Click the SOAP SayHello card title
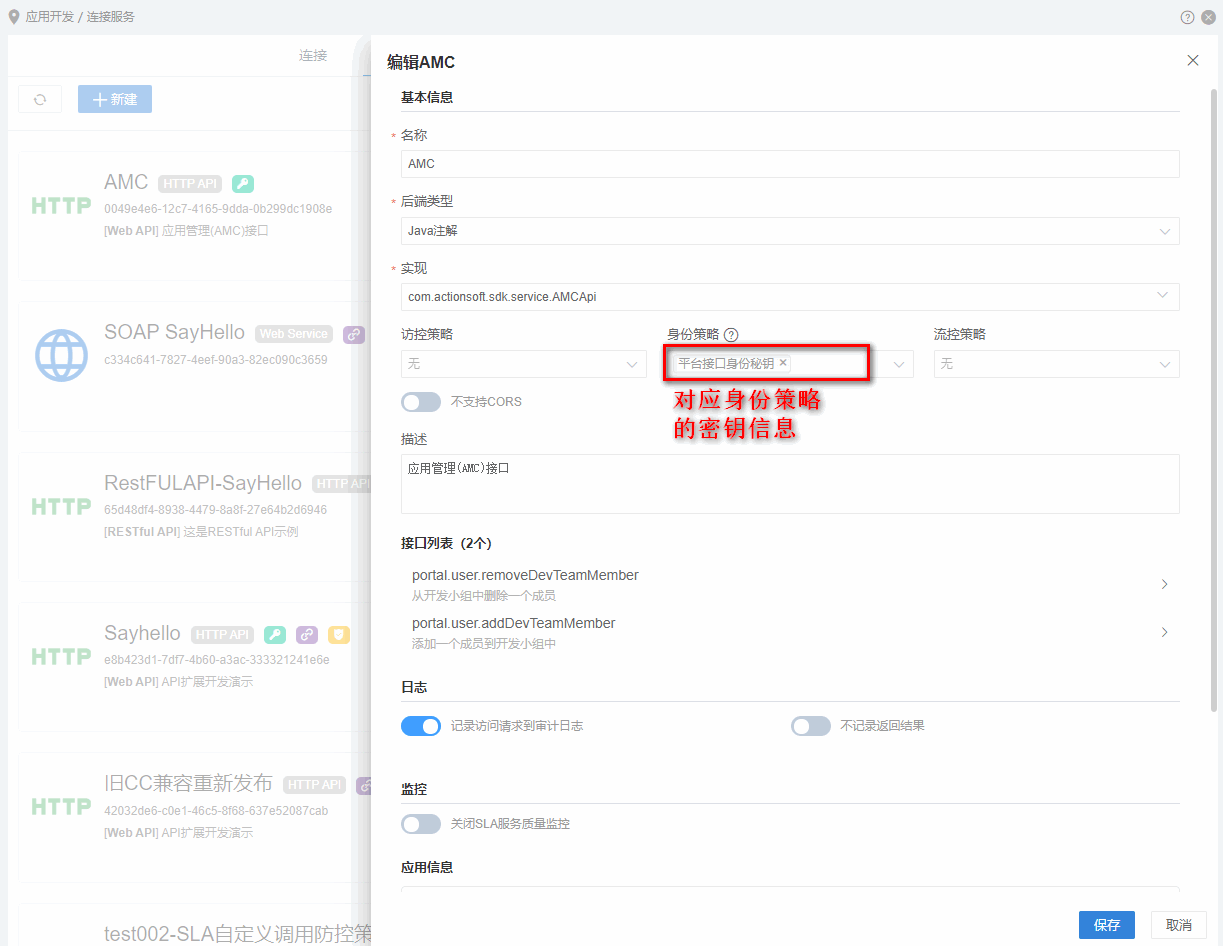This screenshot has height=946, width=1223. tap(174, 332)
